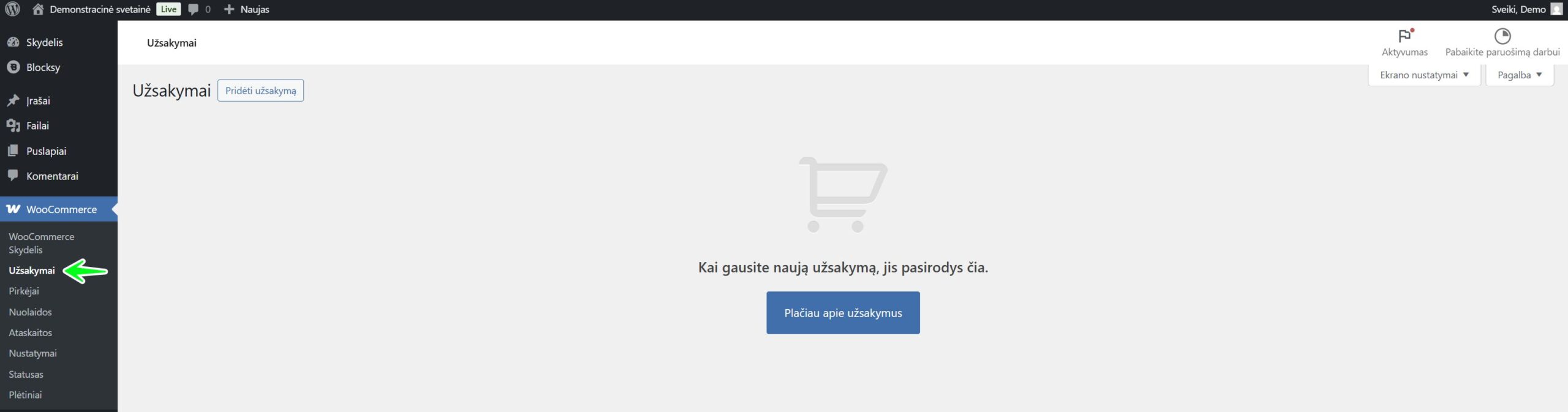Screen dimensions: 1568x412
Task: Select Ataskaitos in the sidebar
Action: (x=30, y=332)
